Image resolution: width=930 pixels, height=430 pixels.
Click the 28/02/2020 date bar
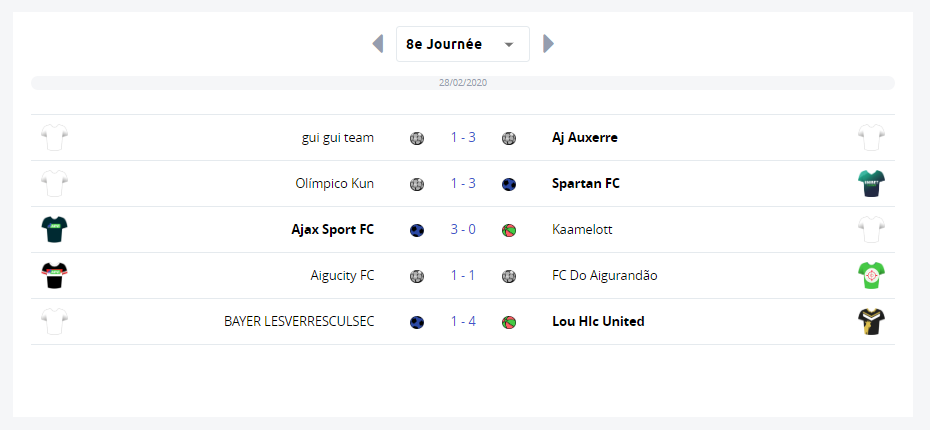[463, 83]
